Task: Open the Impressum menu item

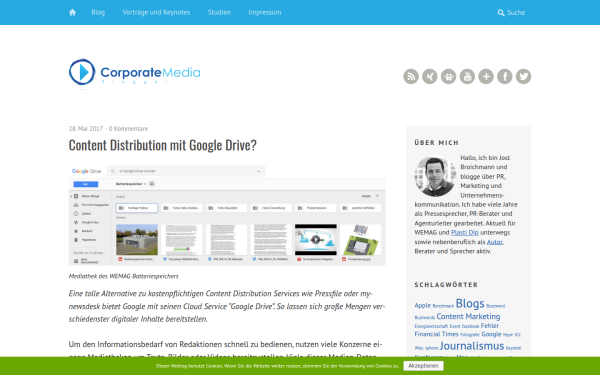Action: 265,12
